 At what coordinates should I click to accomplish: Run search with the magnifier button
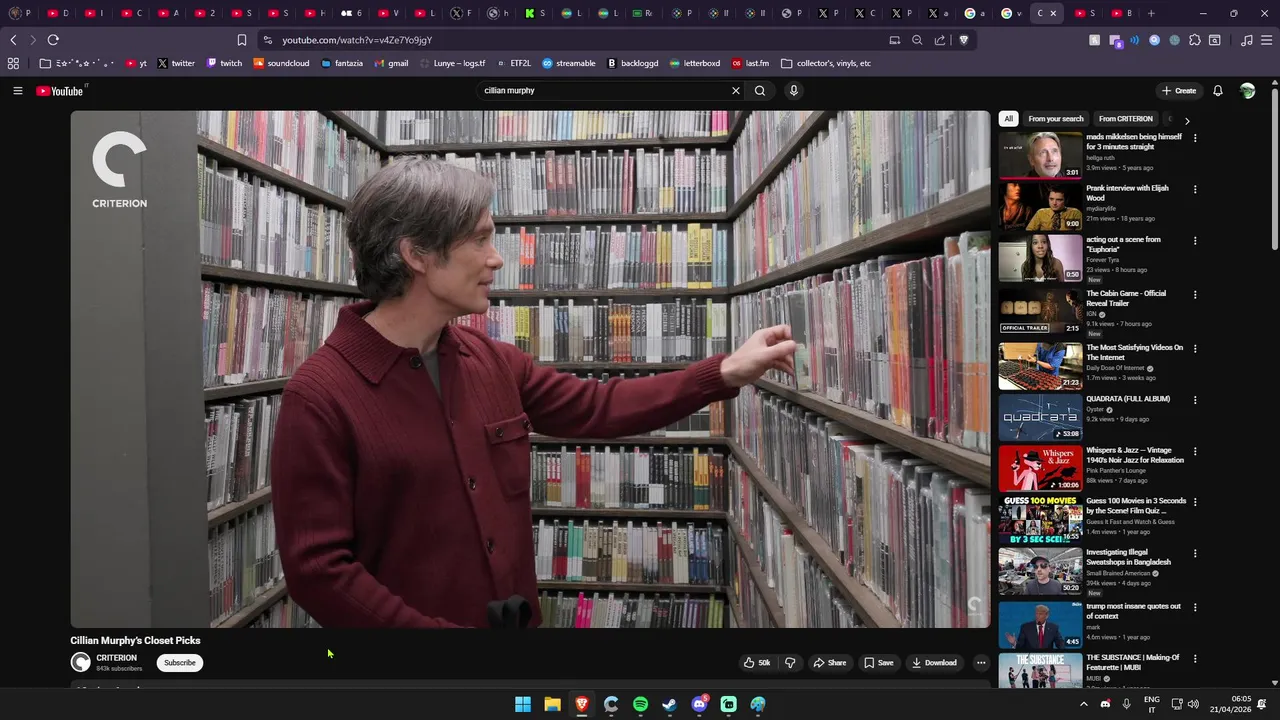pyautogui.click(x=760, y=91)
